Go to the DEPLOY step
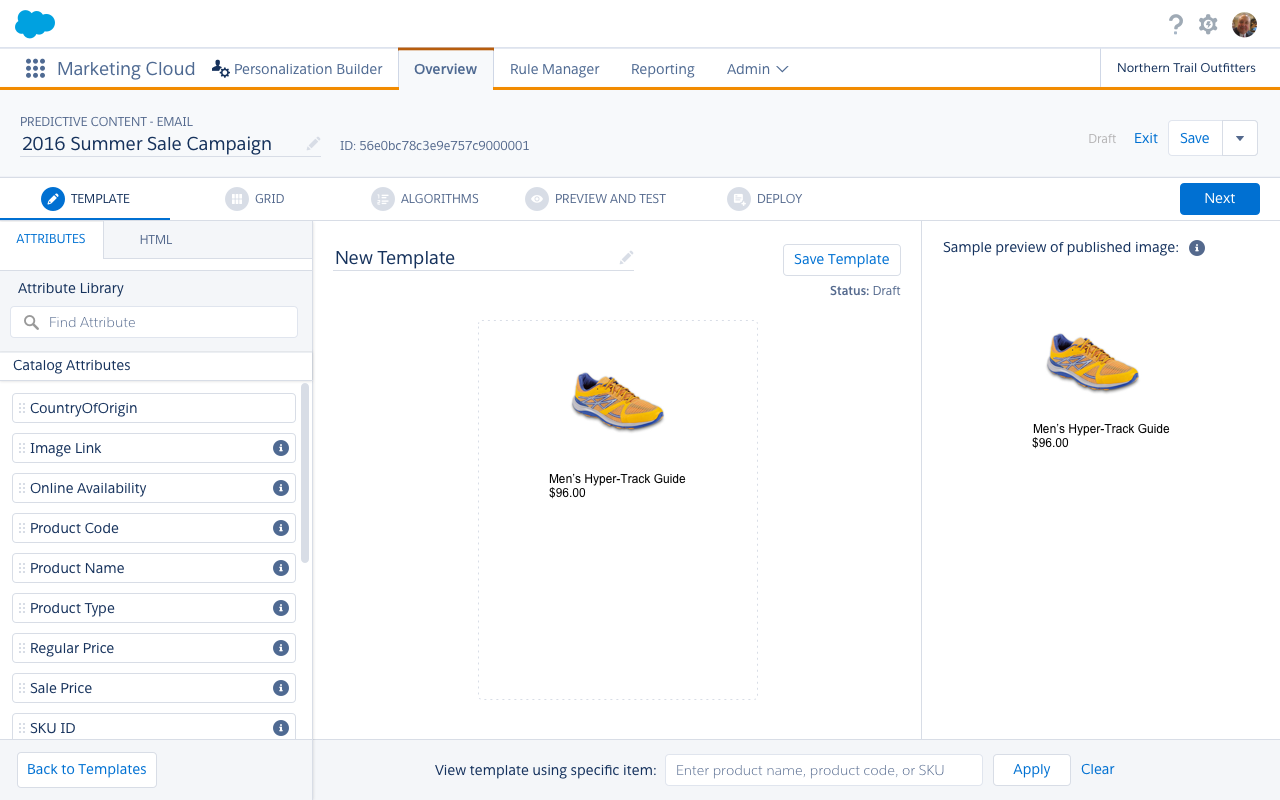This screenshot has width=1280, height=800. click(765, 198)
